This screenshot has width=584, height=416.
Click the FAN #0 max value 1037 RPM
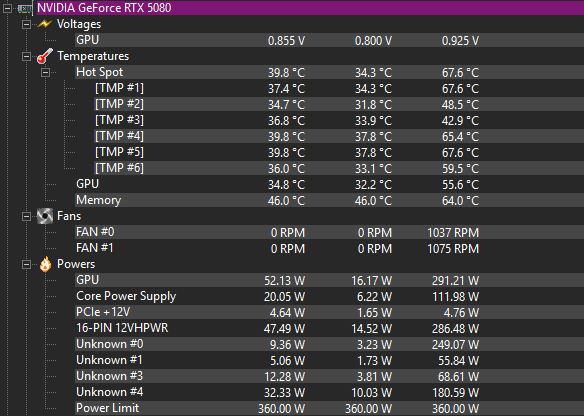tap(453, 233)
